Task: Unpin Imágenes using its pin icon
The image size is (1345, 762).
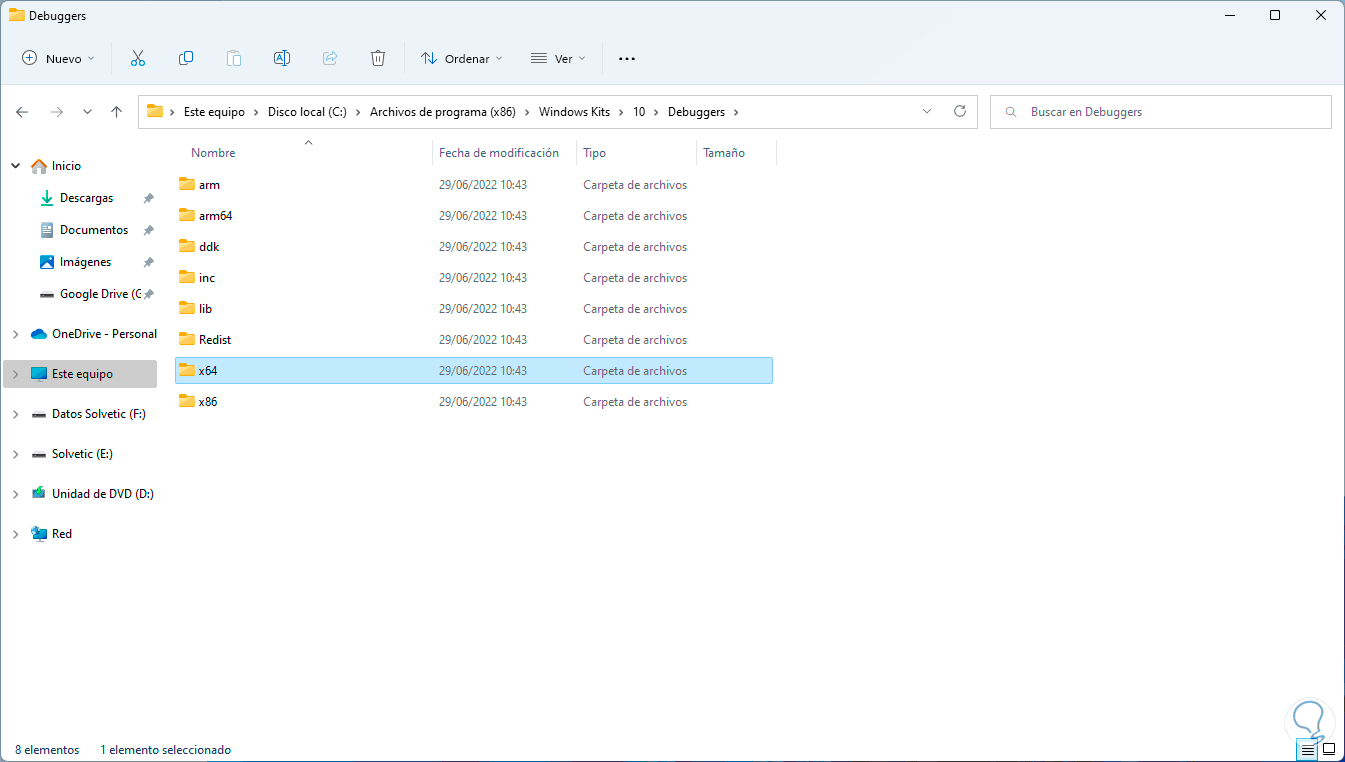Action: pos(149,262)
